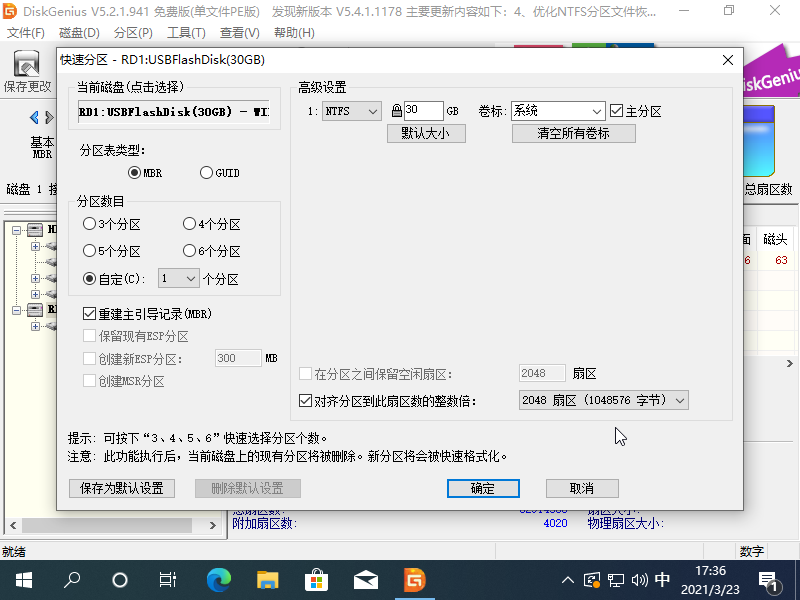Click 清空所有卷标 to clear volume labels

[573, 133]
